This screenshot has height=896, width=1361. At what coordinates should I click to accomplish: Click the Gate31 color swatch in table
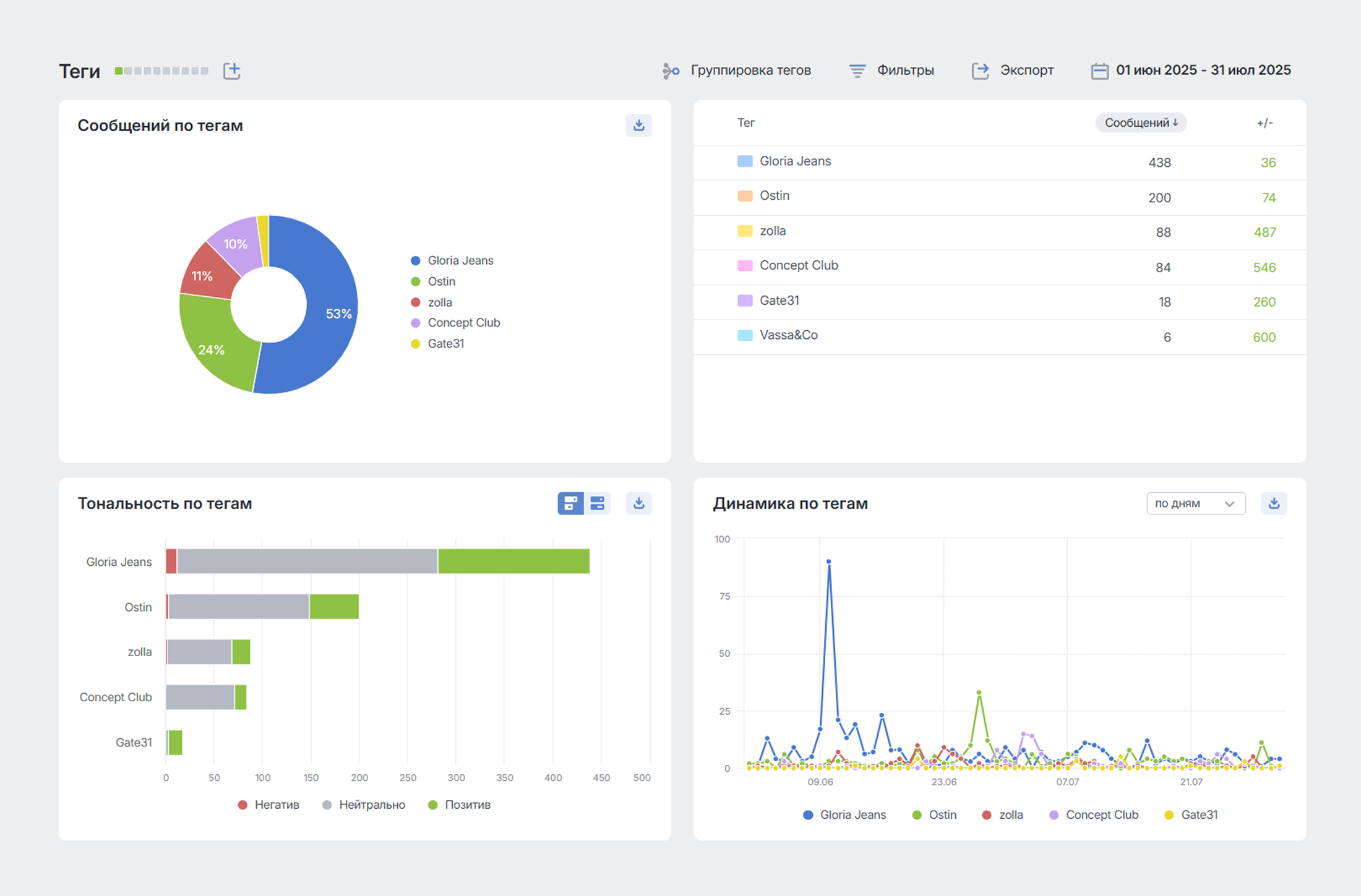pyautogui.click(x=745, y=301)
